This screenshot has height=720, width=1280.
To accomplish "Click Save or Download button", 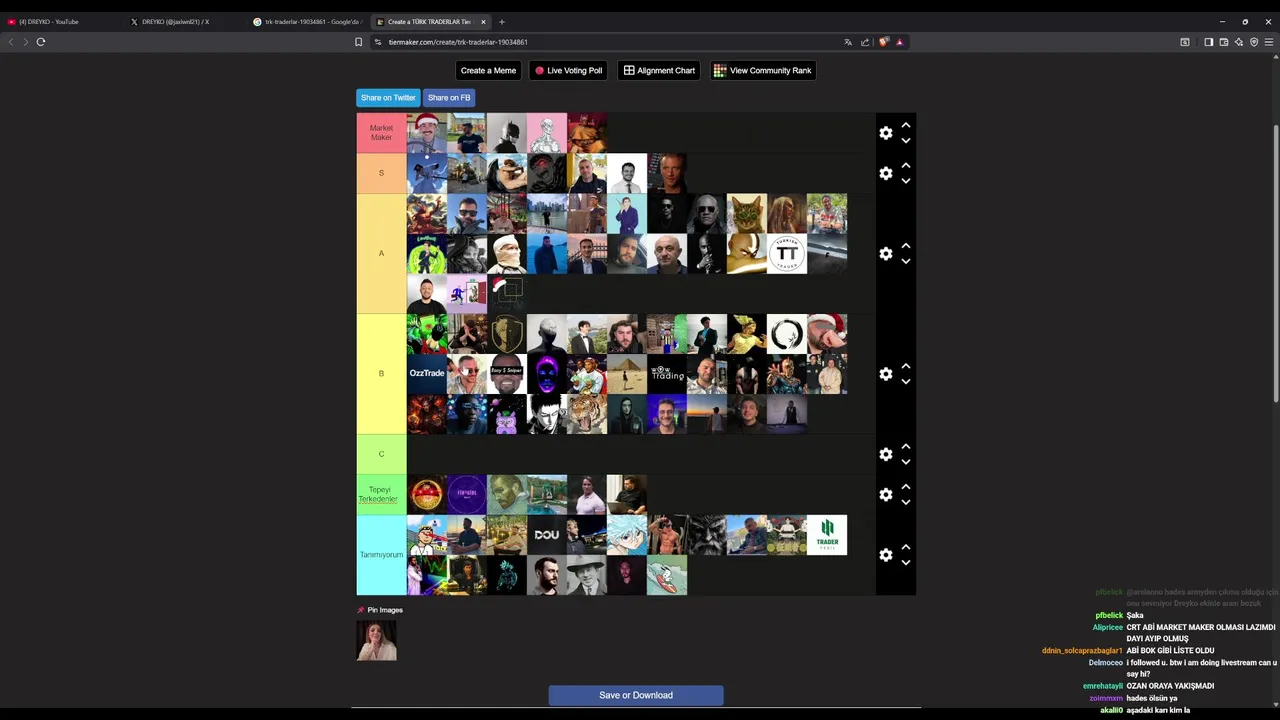I will 636,695.
